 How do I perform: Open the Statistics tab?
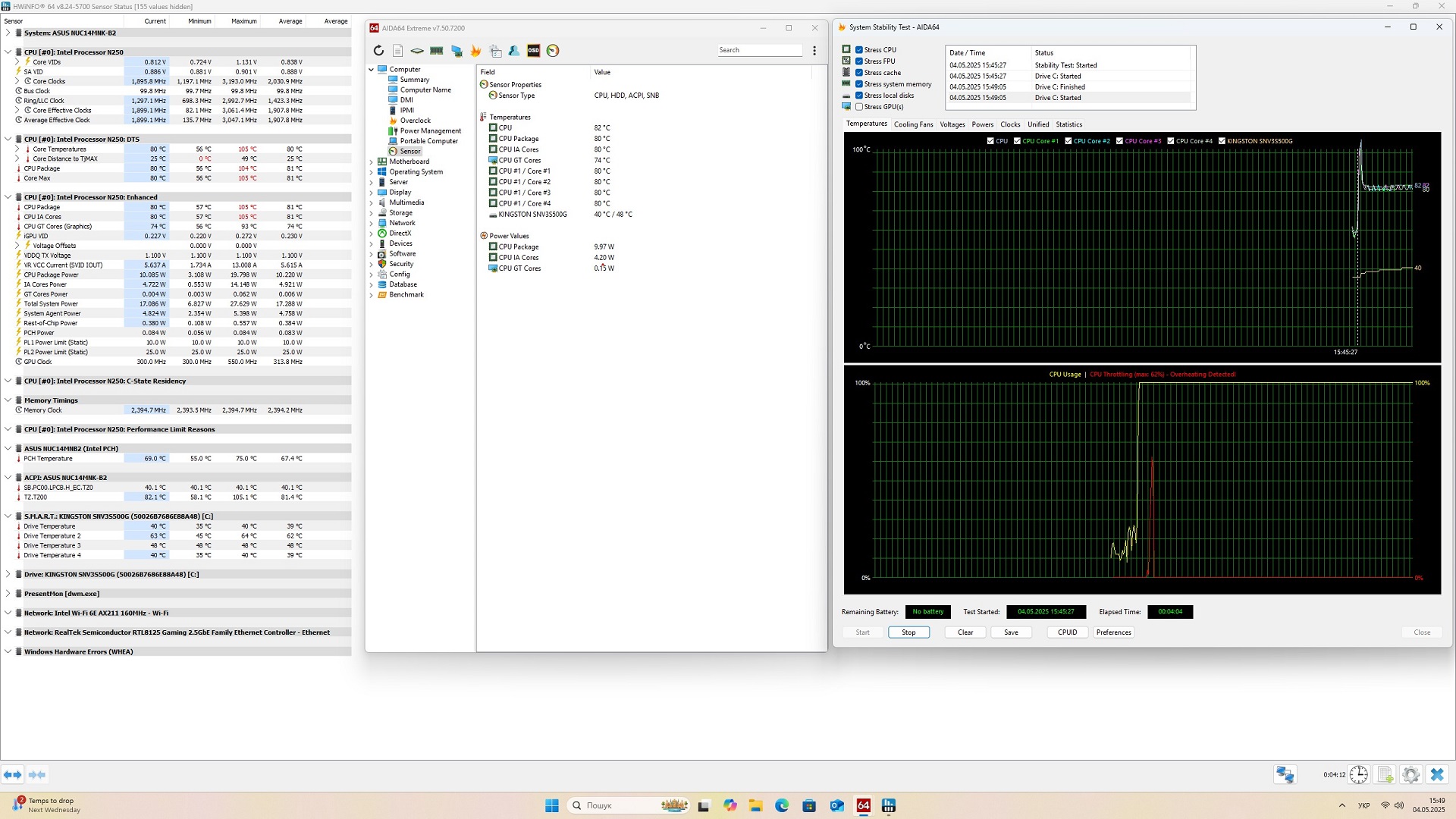click(x=1068, y=124)
